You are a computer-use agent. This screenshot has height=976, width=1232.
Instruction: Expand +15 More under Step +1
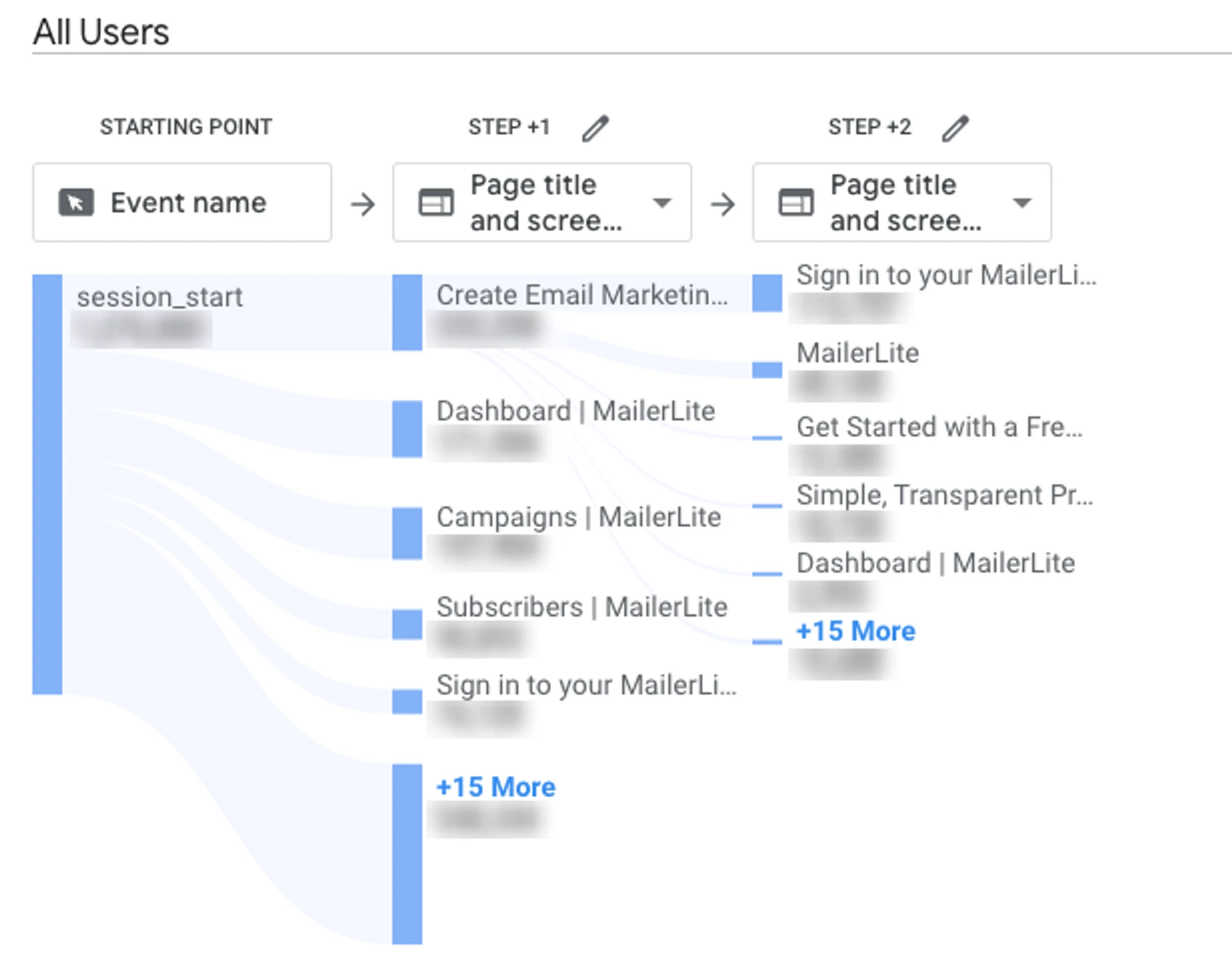pyautogui.click(x=495, y=787)
